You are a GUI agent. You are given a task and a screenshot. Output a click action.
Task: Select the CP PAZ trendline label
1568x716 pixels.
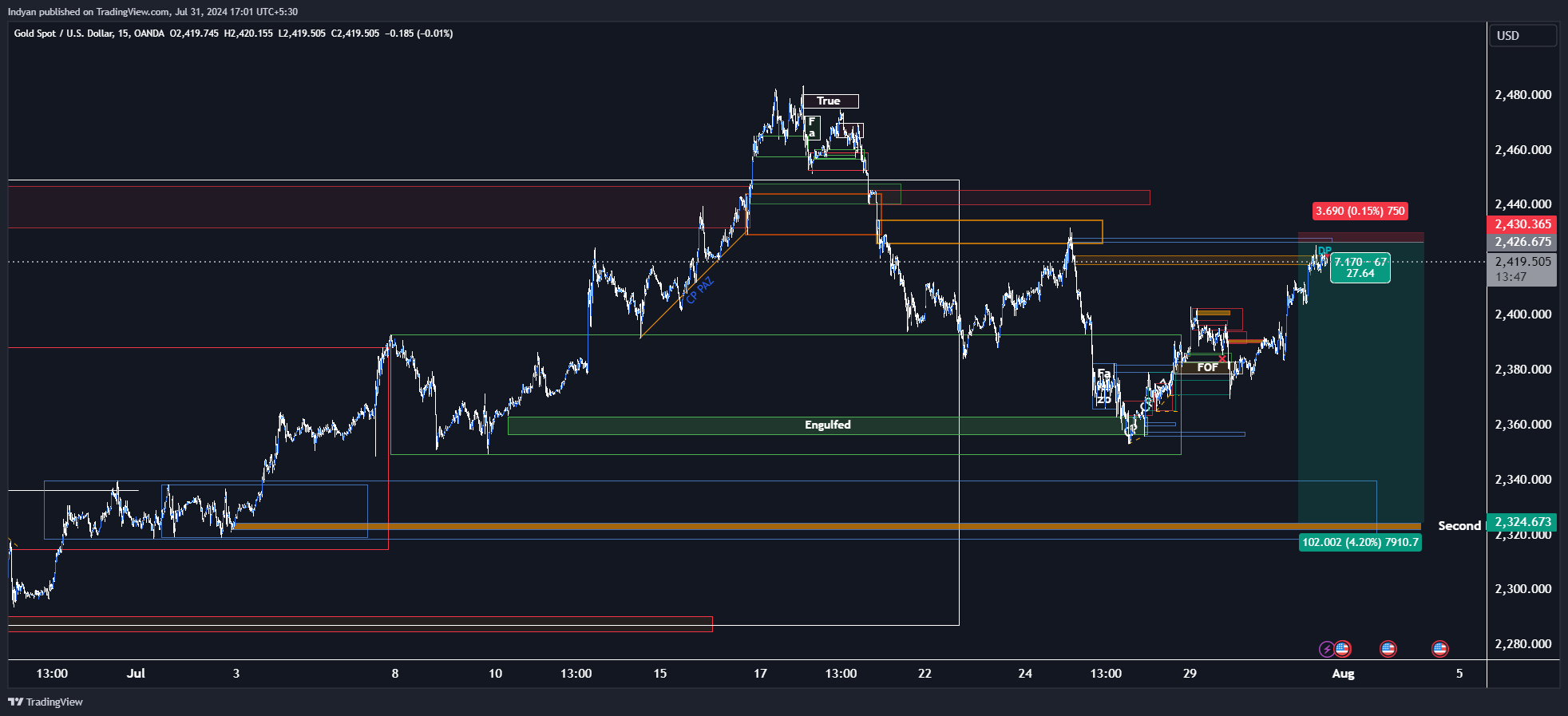pyautogui.click(x=700, y=291)
